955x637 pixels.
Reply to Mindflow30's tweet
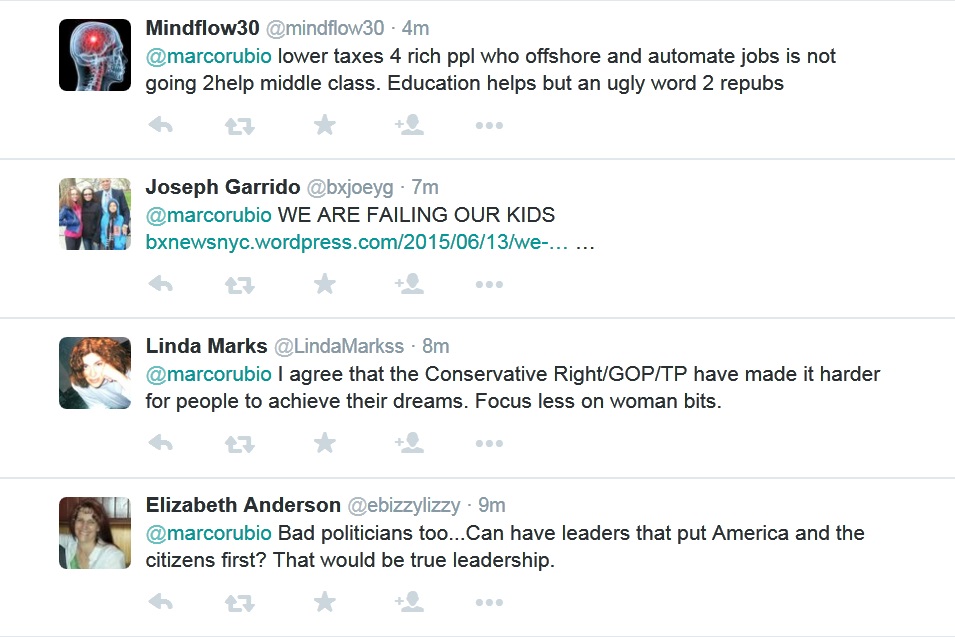(x=160, y=125)
